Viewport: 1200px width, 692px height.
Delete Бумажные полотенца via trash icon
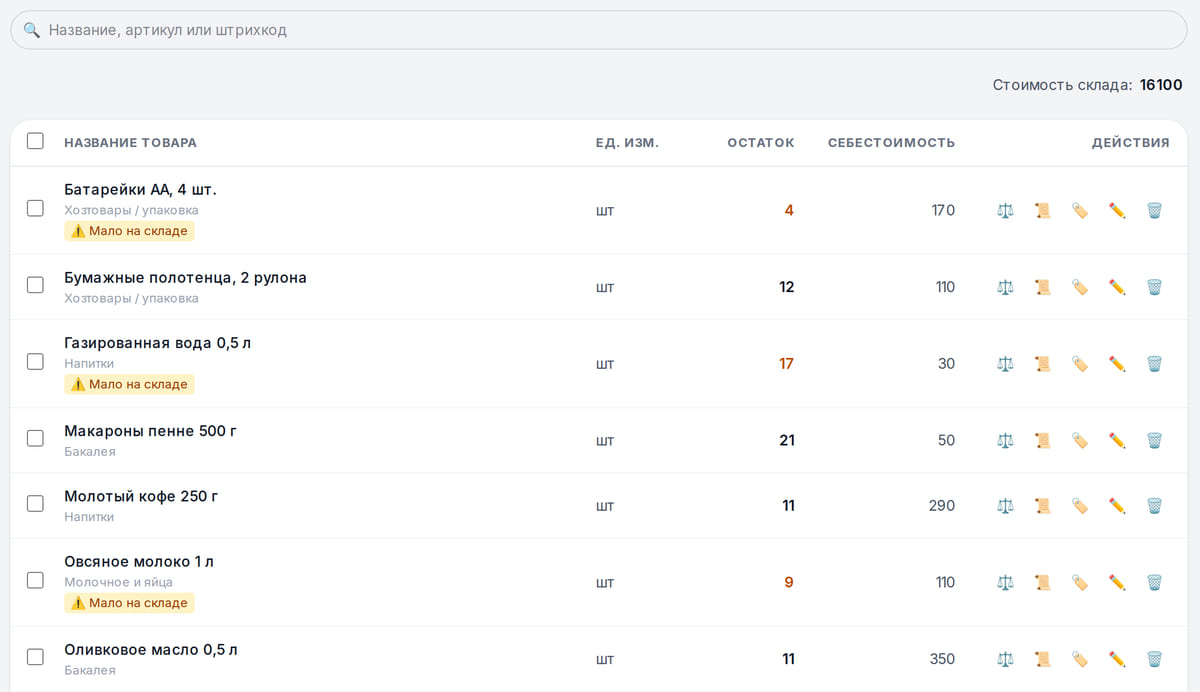coord(1154,287)
